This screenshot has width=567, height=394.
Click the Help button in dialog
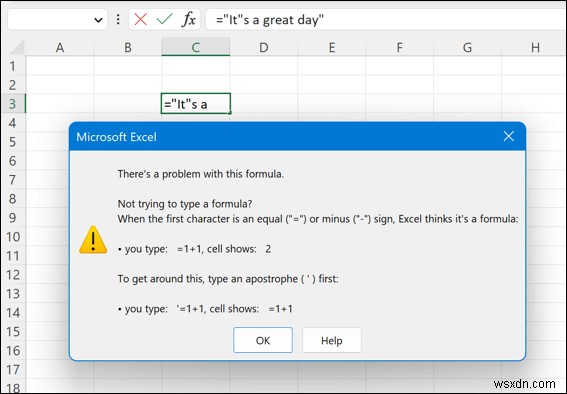click(332, 340)
